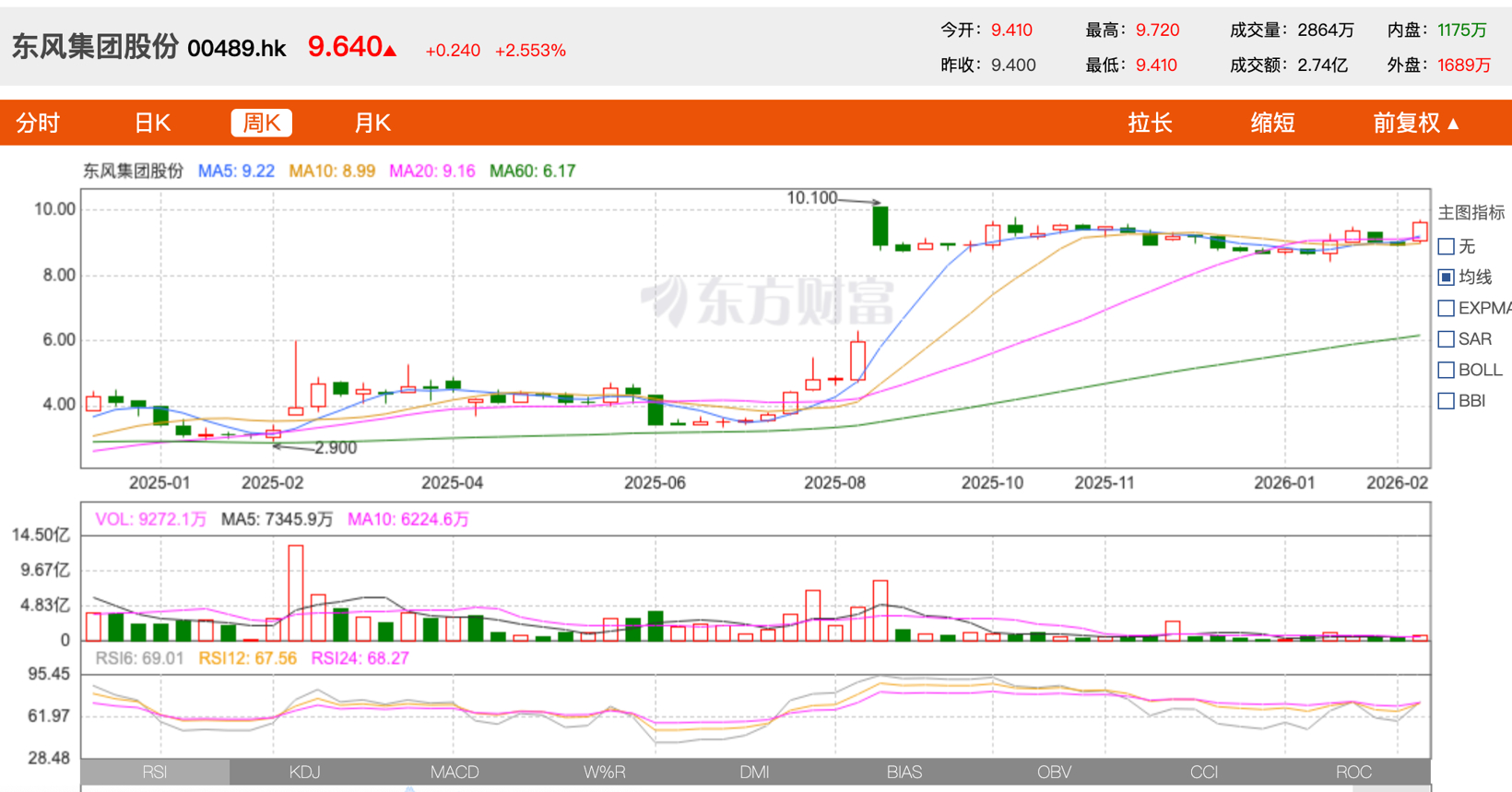1512x792 pixels.
Task: Select the 周K weekly chart tab
Action: pyautogui.click(x=261, y=123)
